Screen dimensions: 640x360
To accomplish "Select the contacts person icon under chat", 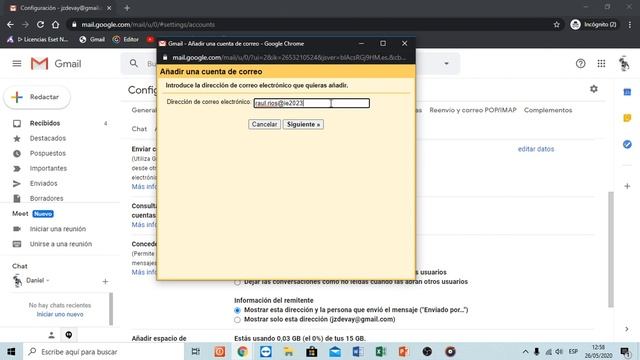I will (x=51, y=335).
